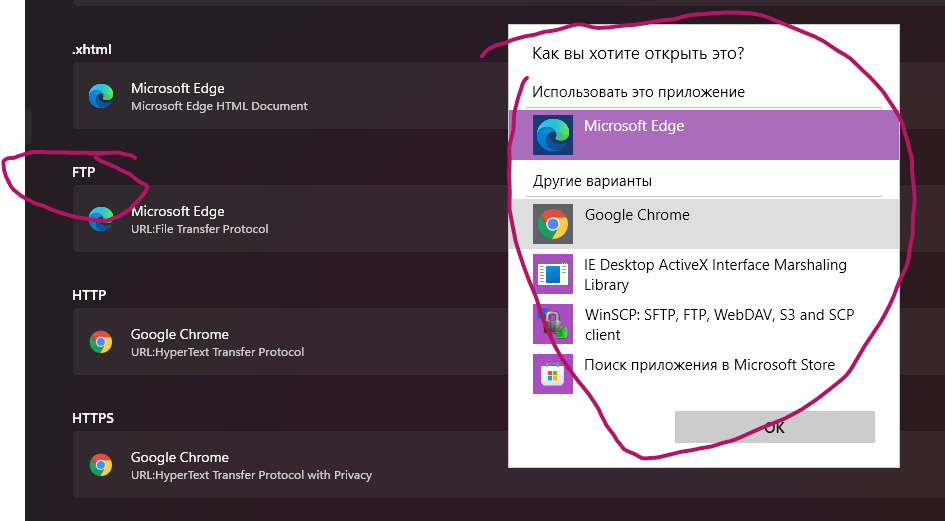Open the .xhtml default app row
This screenshot has width=945, height=521.
[509, 95]
